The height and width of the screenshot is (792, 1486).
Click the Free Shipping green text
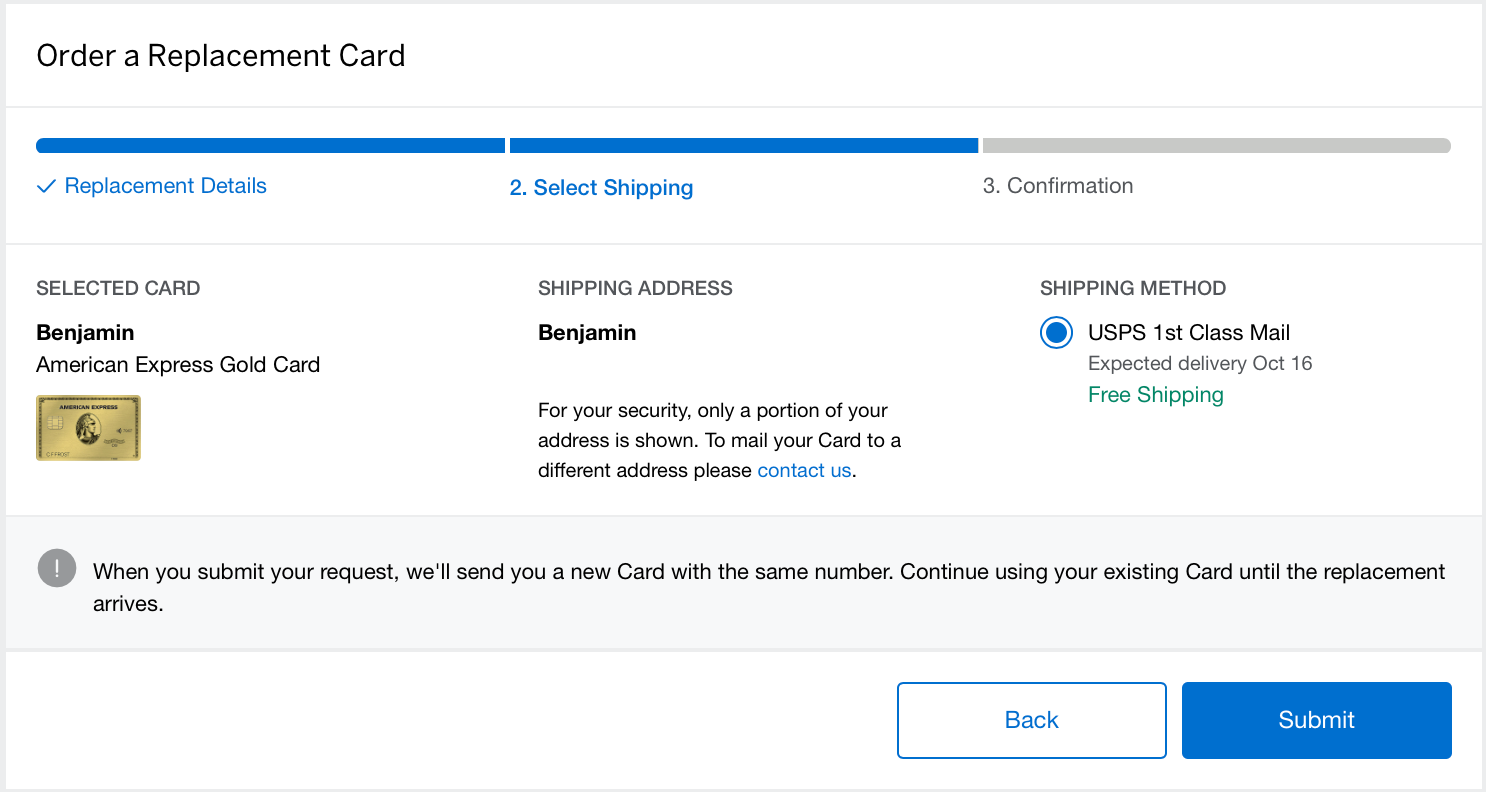[1155, 395]
